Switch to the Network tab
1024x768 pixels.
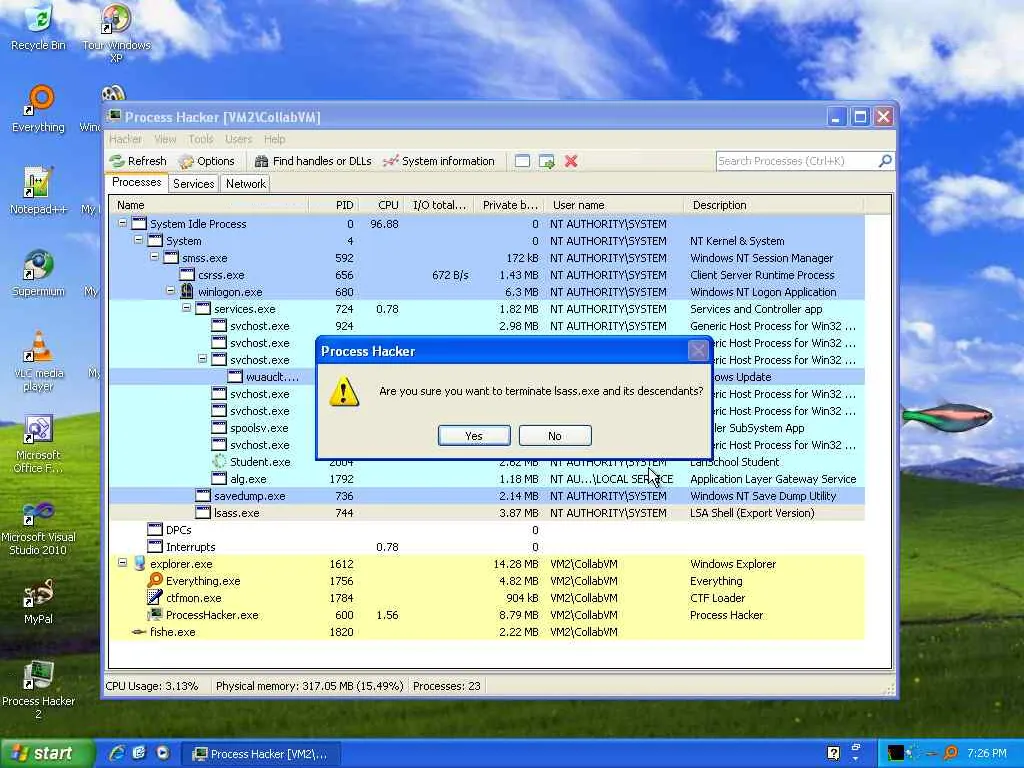point(246,184)
